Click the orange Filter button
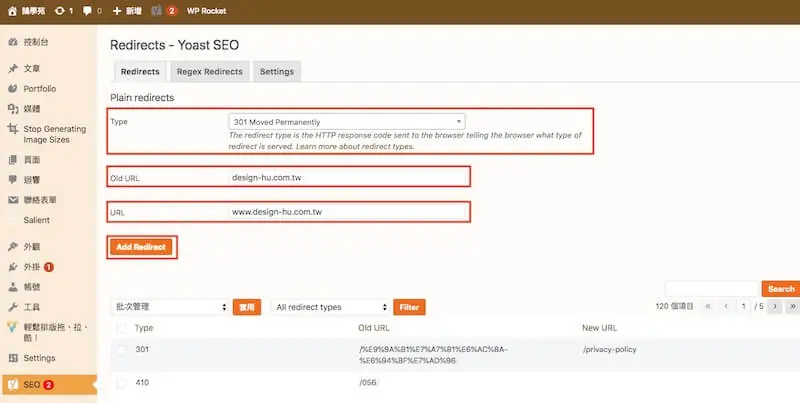Image resolution: width=800 pixels, height=403 pixels. pos(409,307)
